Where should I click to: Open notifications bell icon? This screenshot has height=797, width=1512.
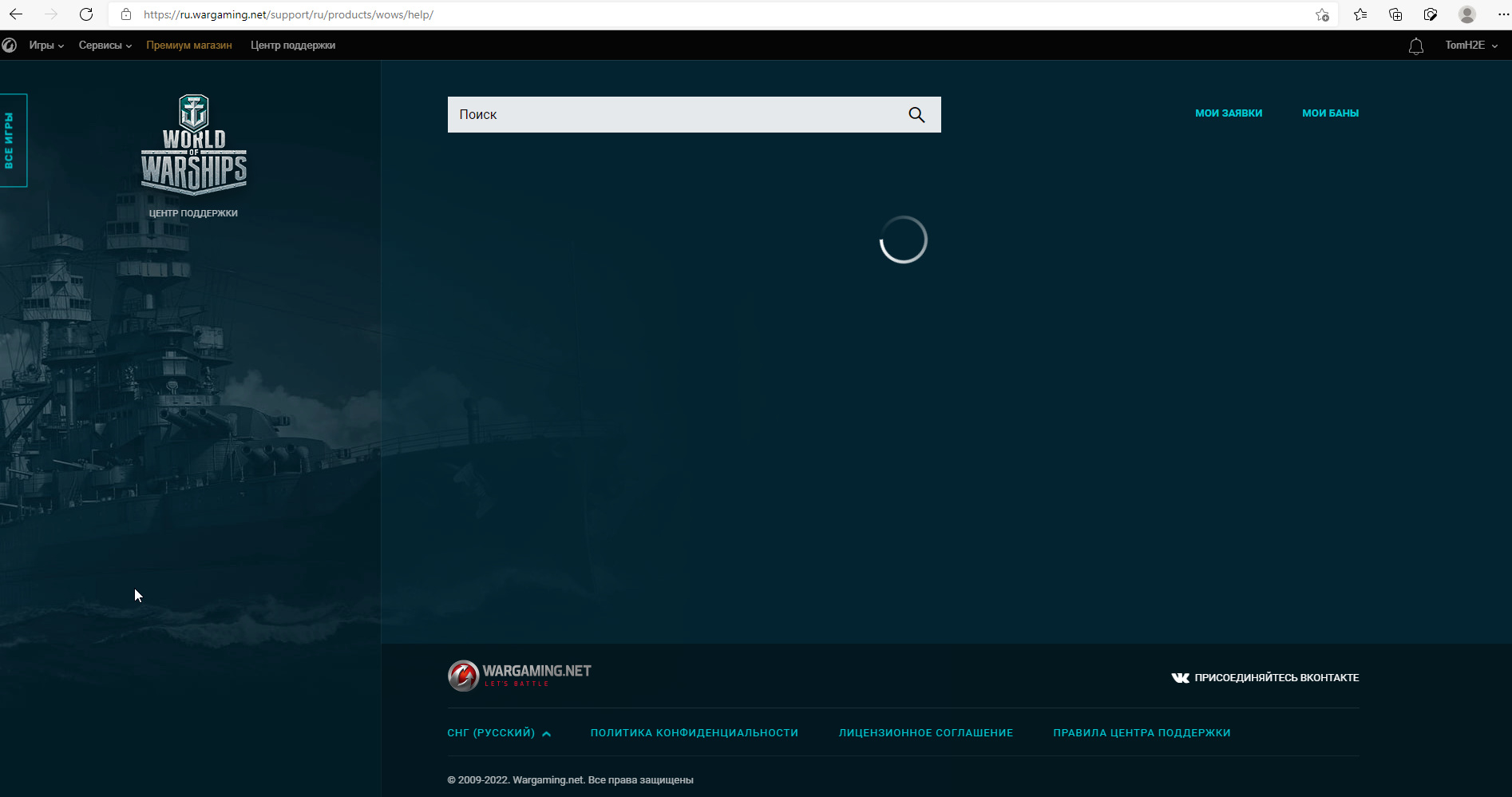coord(1416,46)
